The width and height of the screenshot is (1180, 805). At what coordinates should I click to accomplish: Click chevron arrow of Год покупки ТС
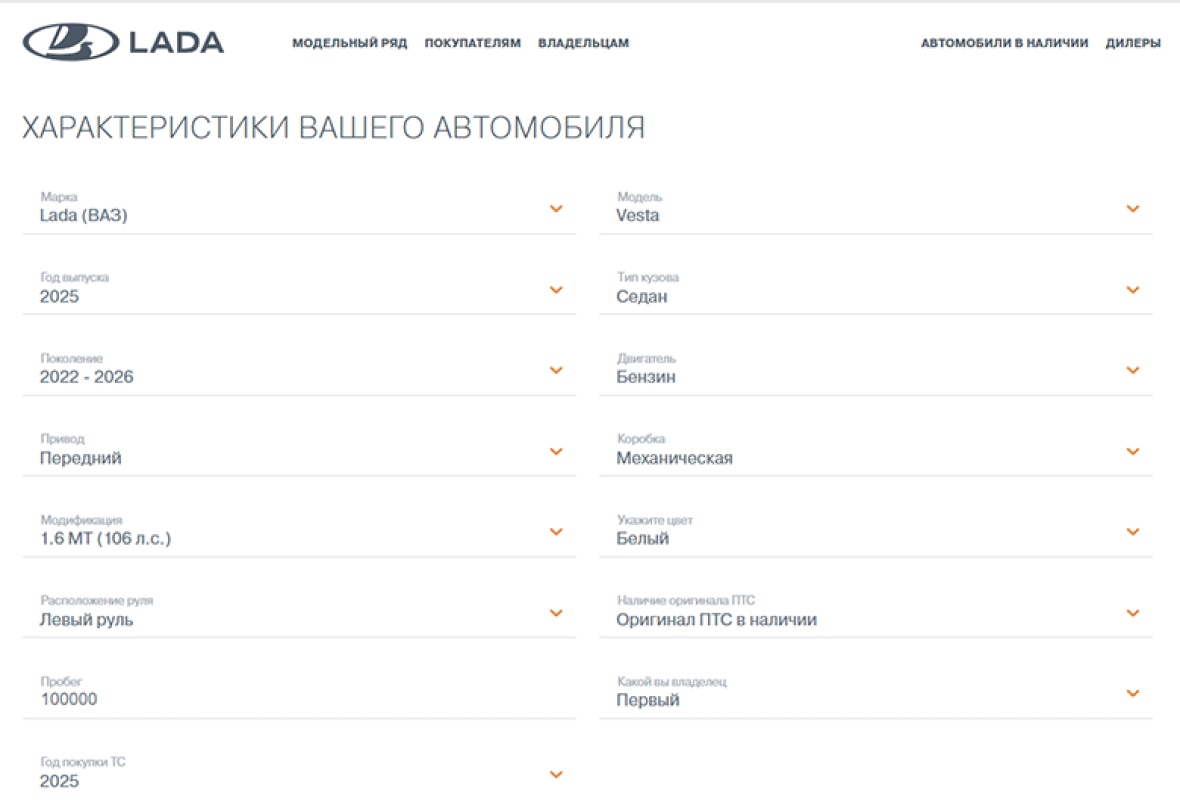point(556,774)
